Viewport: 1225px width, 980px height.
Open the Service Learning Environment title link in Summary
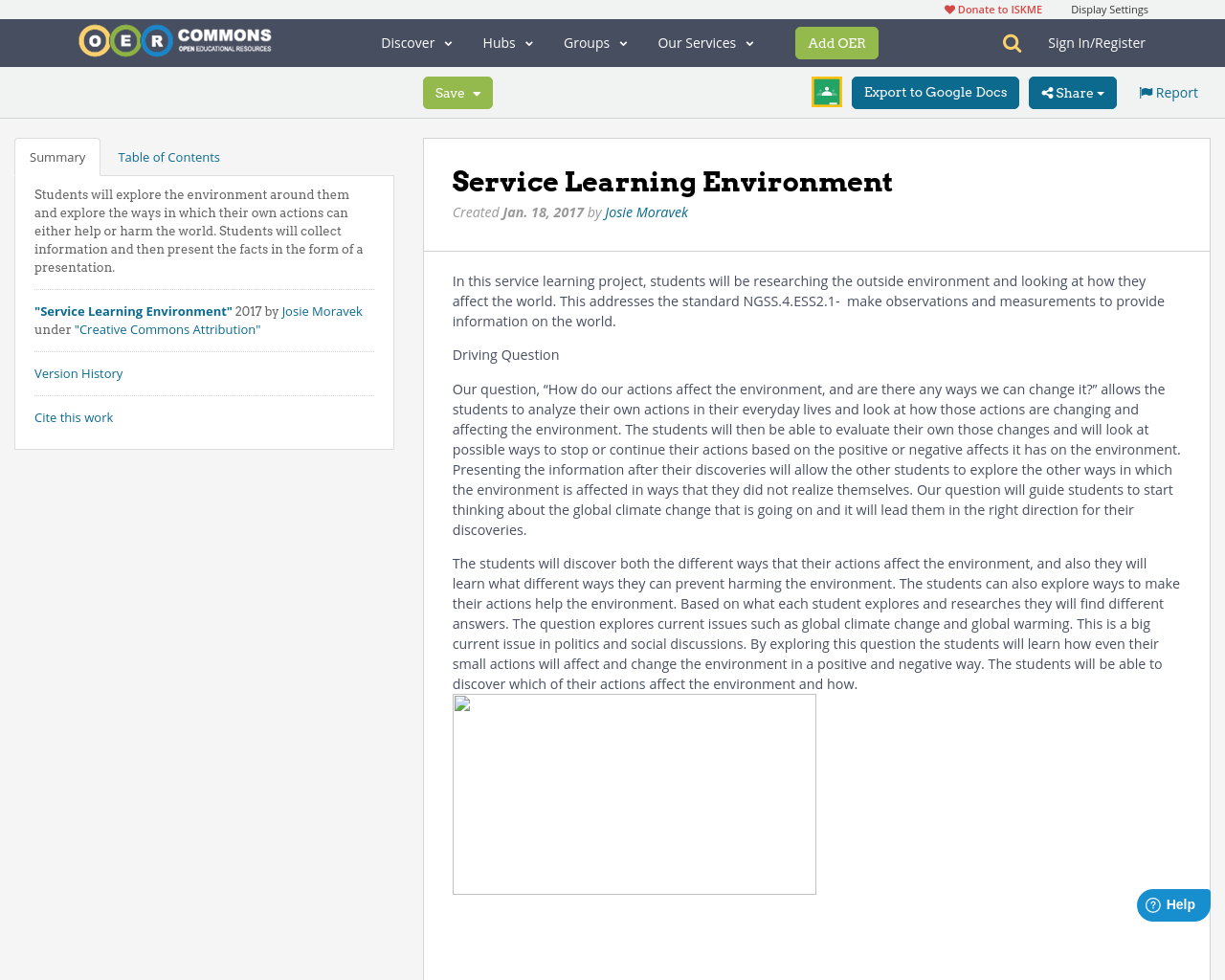point(133,311)
